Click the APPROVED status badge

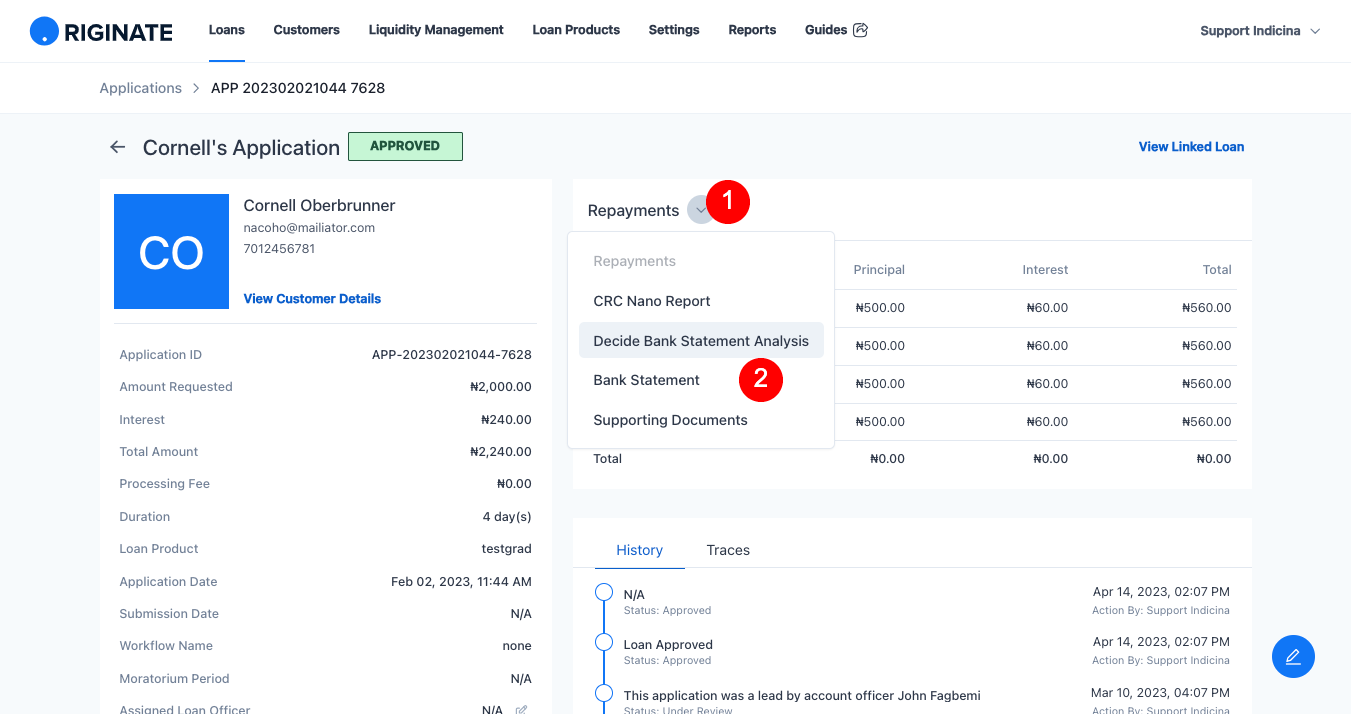point(405,146)
